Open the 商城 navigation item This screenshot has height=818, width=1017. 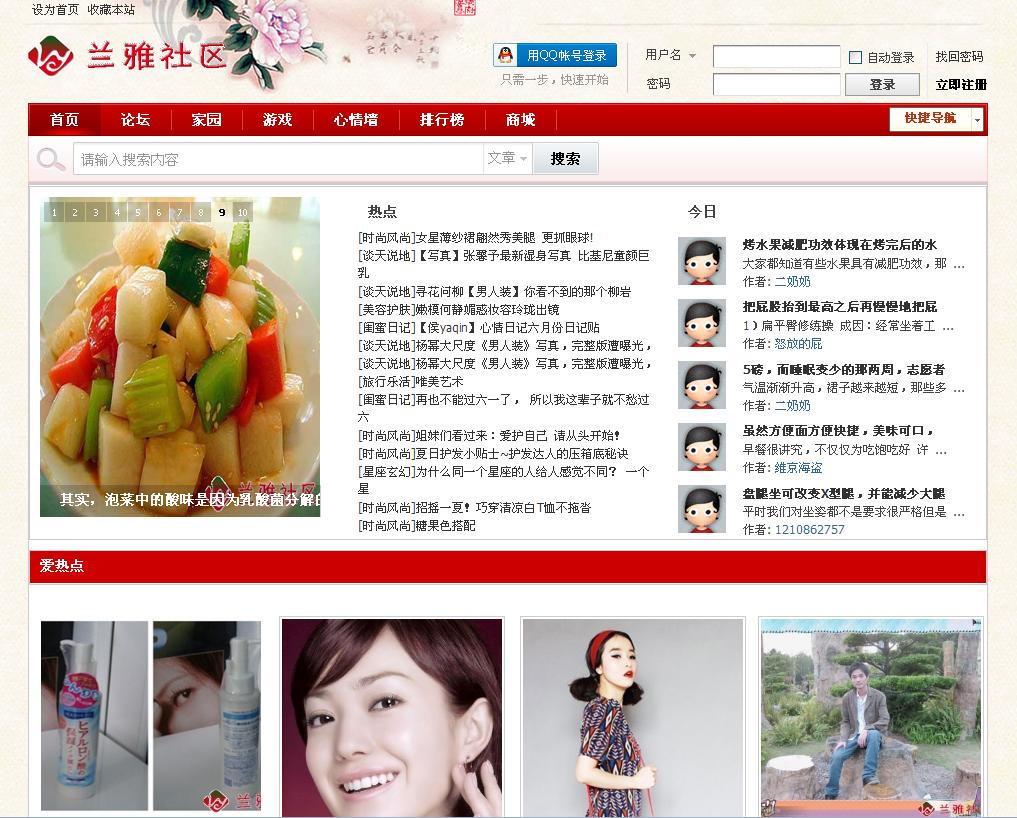521,120
